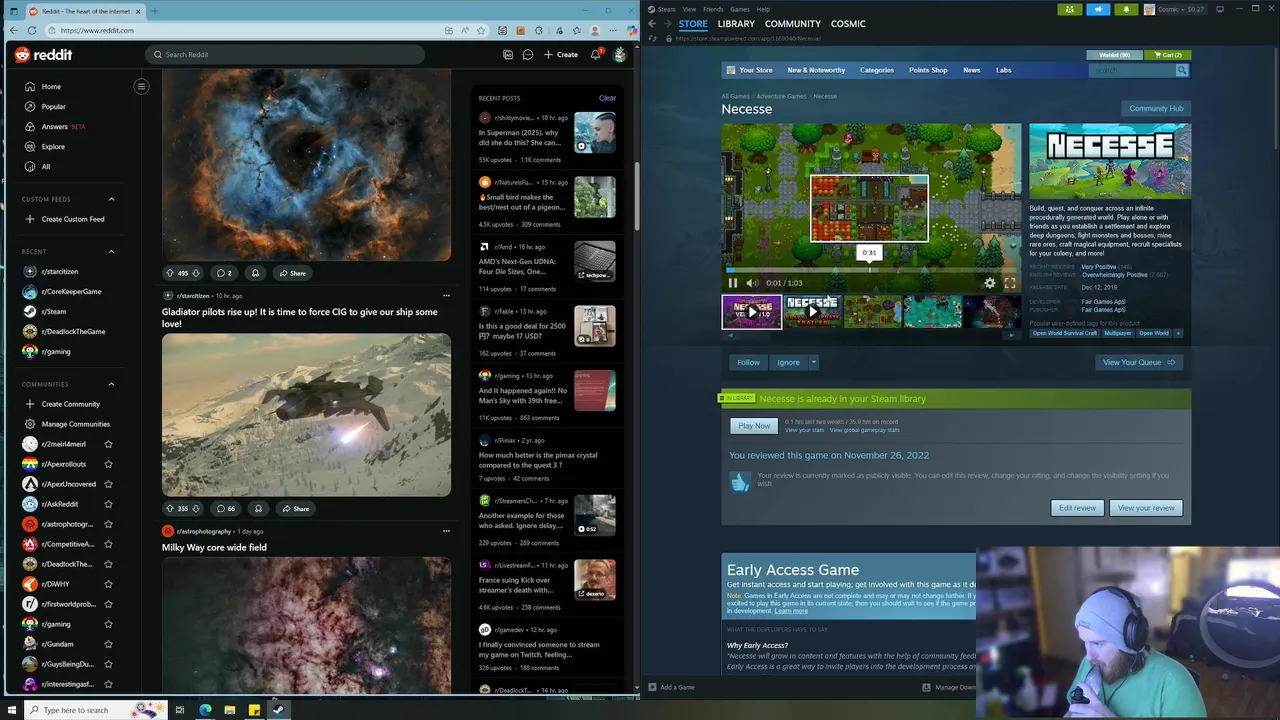Click the Reddit notifications bell
This screenshot has height=720, width=1280.
(596, 55)
